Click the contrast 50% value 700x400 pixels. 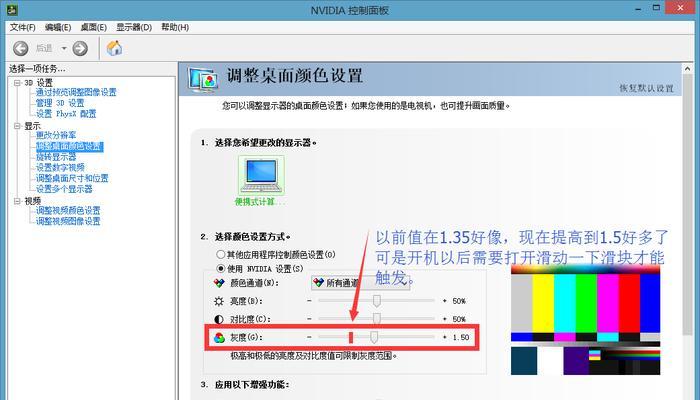pos(459,319)
